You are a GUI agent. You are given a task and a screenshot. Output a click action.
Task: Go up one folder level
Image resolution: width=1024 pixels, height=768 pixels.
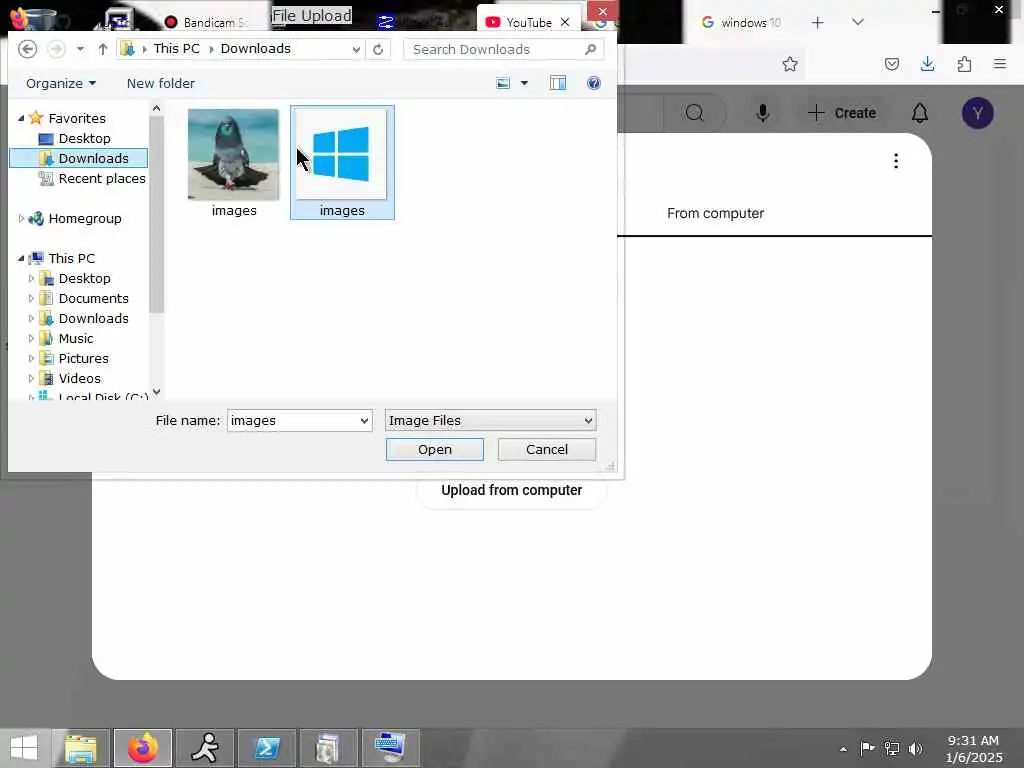coord(103,49)
